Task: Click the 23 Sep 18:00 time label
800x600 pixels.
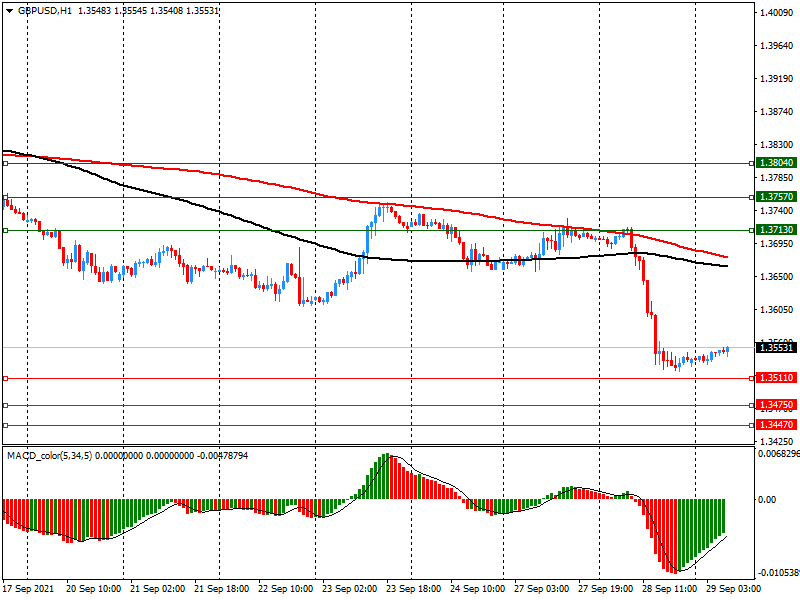Action: tap(414, 588)
